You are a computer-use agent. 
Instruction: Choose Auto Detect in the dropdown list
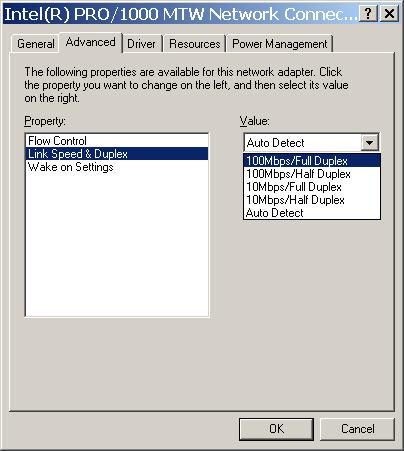pyautogui.click(x=312, y=213)
